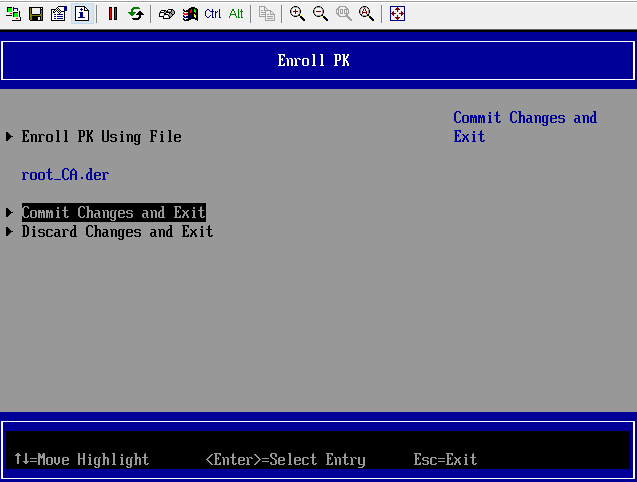This screenshot has width=637, height=482.
Task: Click the zoom out magnifier icon
Action: pos(320,14)
